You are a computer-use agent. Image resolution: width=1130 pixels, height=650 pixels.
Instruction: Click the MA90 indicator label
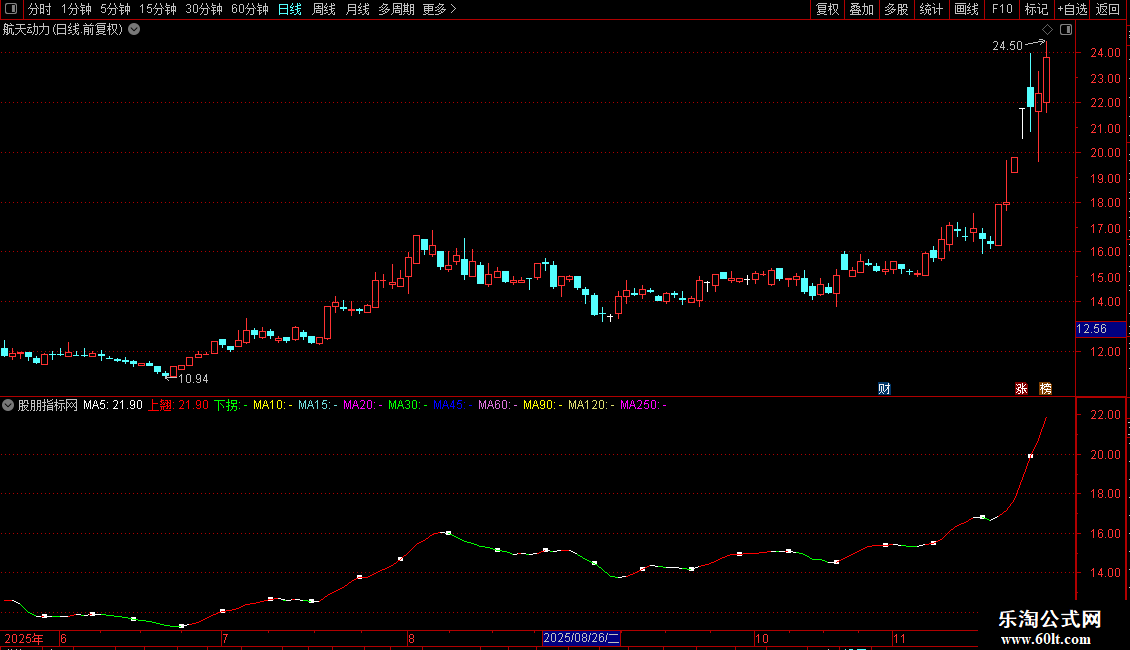(542, 405)
